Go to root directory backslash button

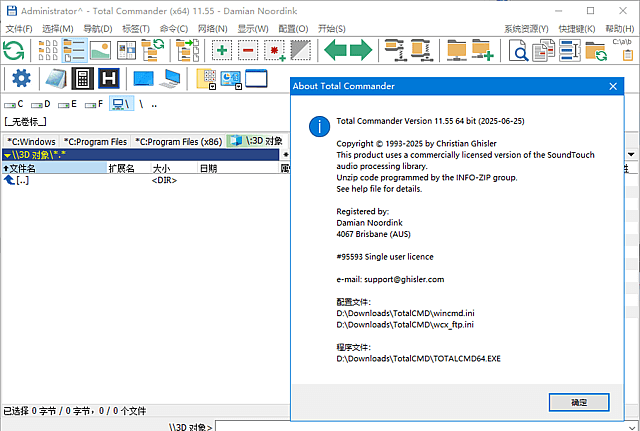click(x=141, y=104)
